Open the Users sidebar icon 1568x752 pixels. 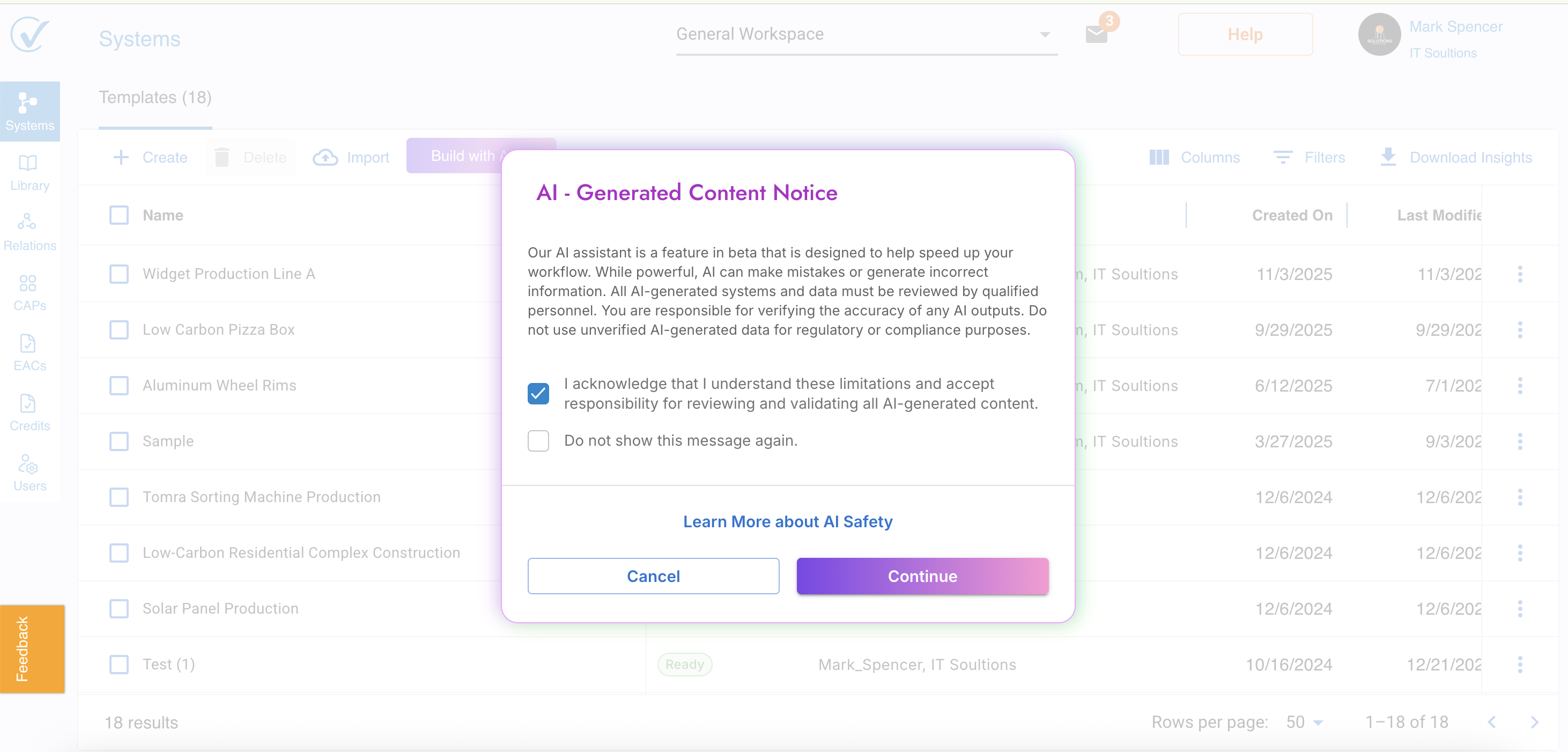click(29, 473)
